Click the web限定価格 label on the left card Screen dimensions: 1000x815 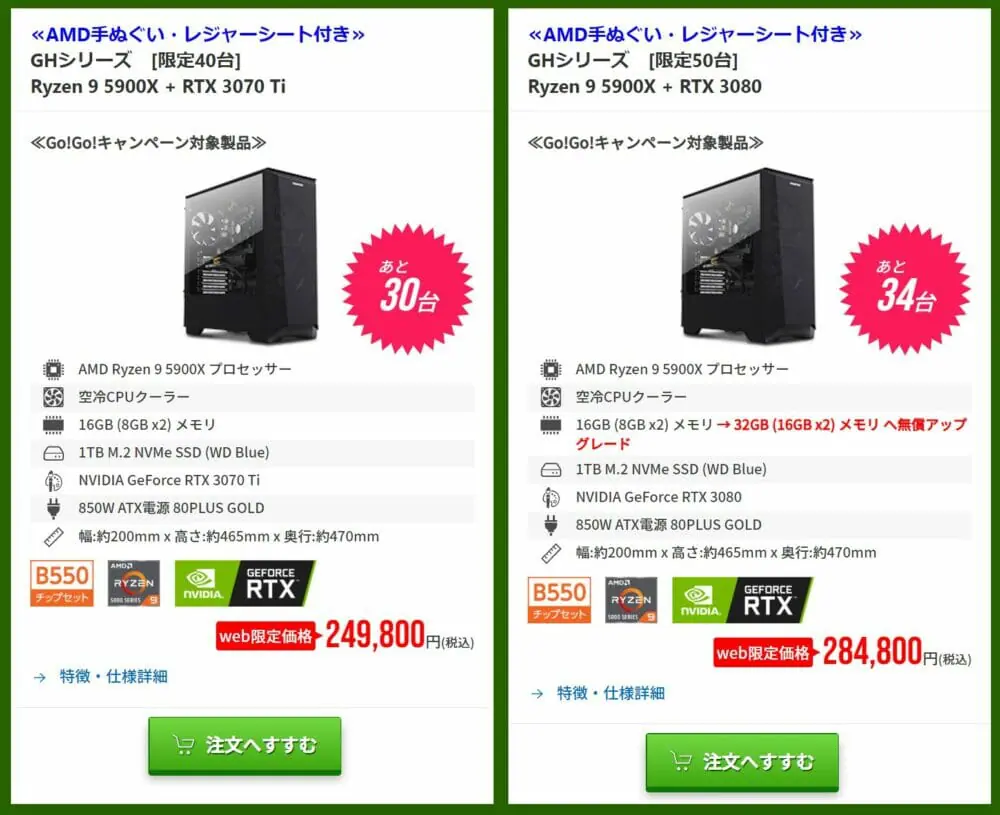coord(265,636)
